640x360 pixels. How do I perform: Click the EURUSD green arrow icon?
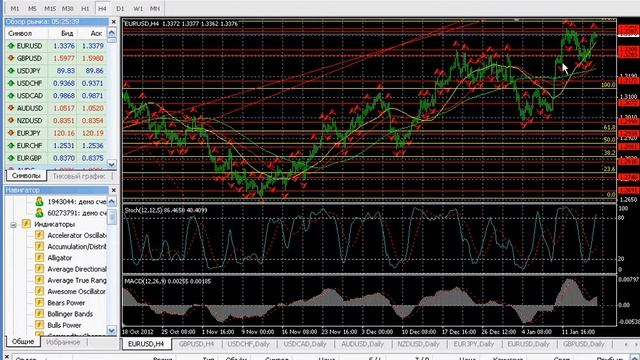tap(11, 46)
